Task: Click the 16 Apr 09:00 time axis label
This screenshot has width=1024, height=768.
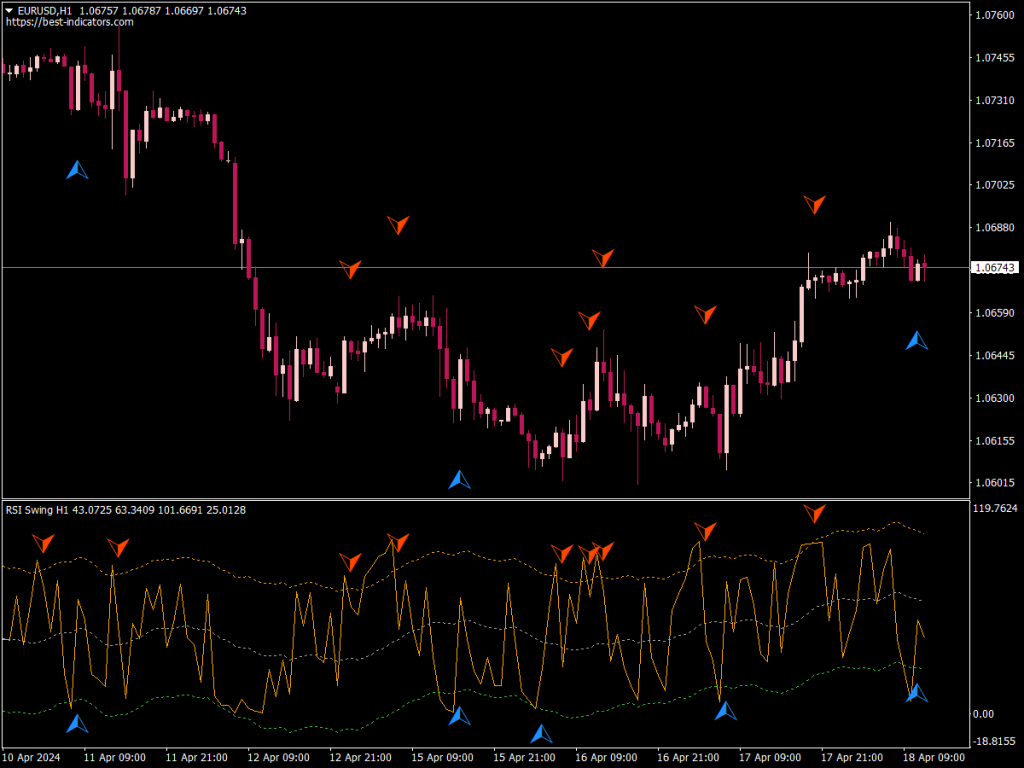Action: 606,758
